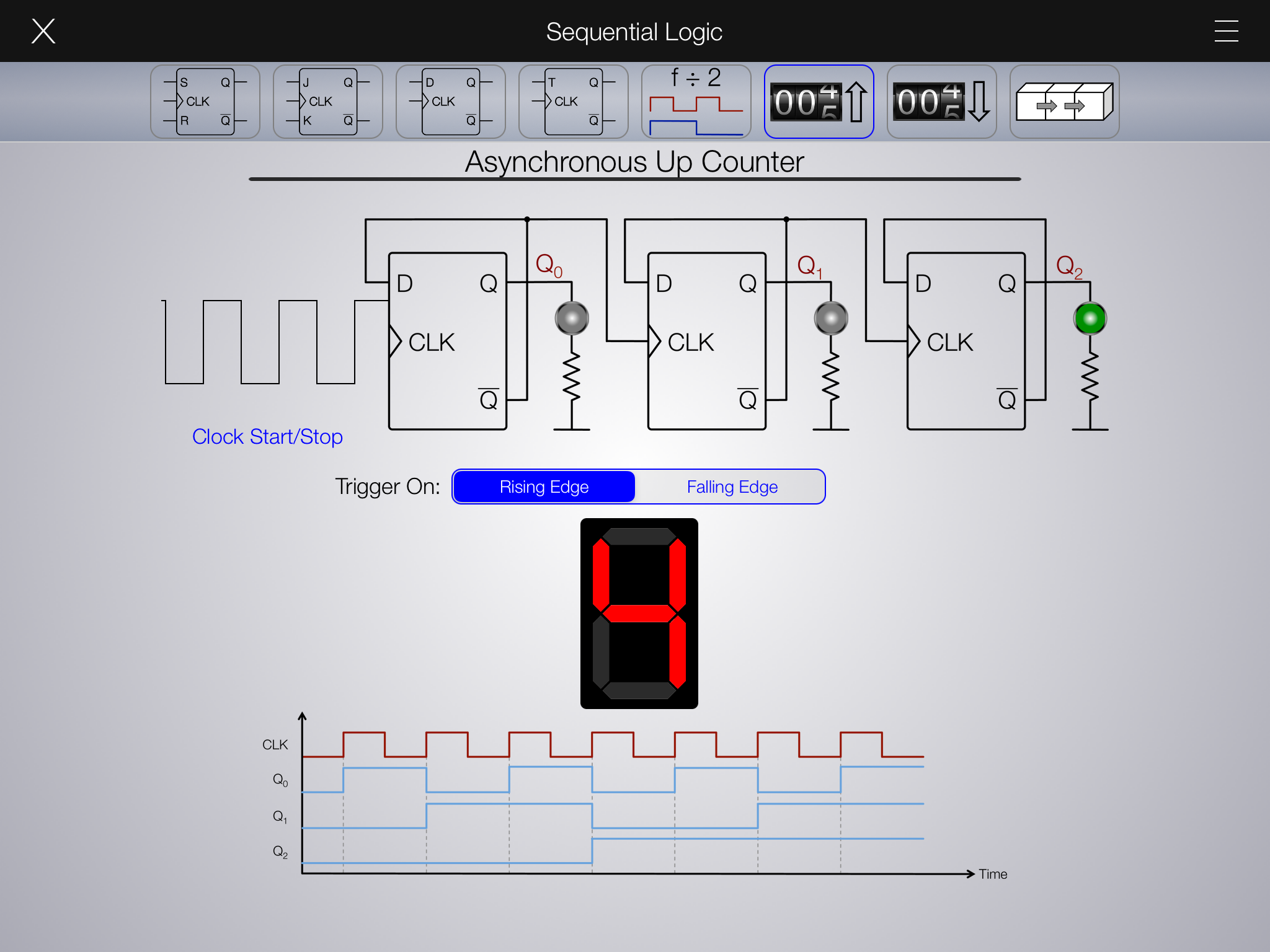
Task: Close the Sequential Logic screen with X
Action: (x=43, y=31)
